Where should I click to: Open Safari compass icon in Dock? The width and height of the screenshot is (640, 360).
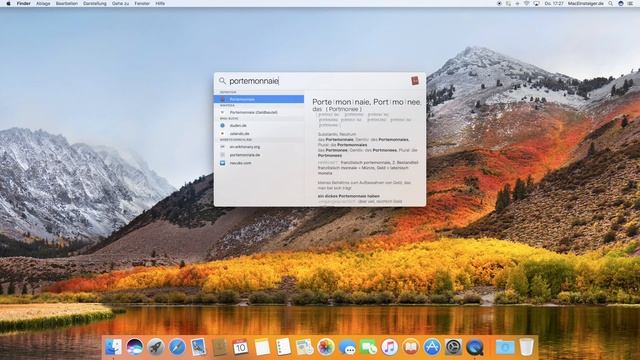[x=177, y=347]
